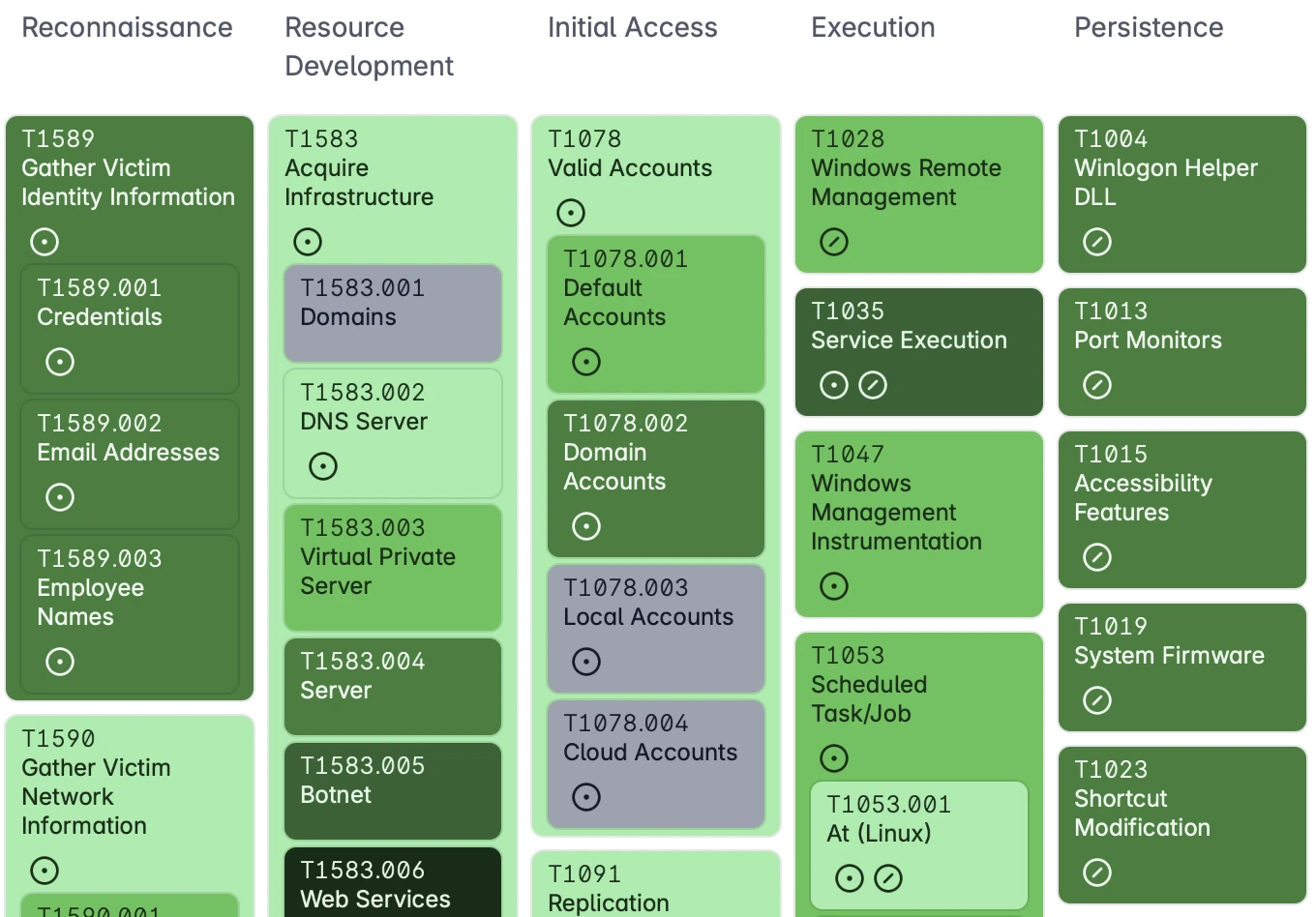Click the slashed-circle icon under T1023 Shortcut Modification

point(1097,873)
